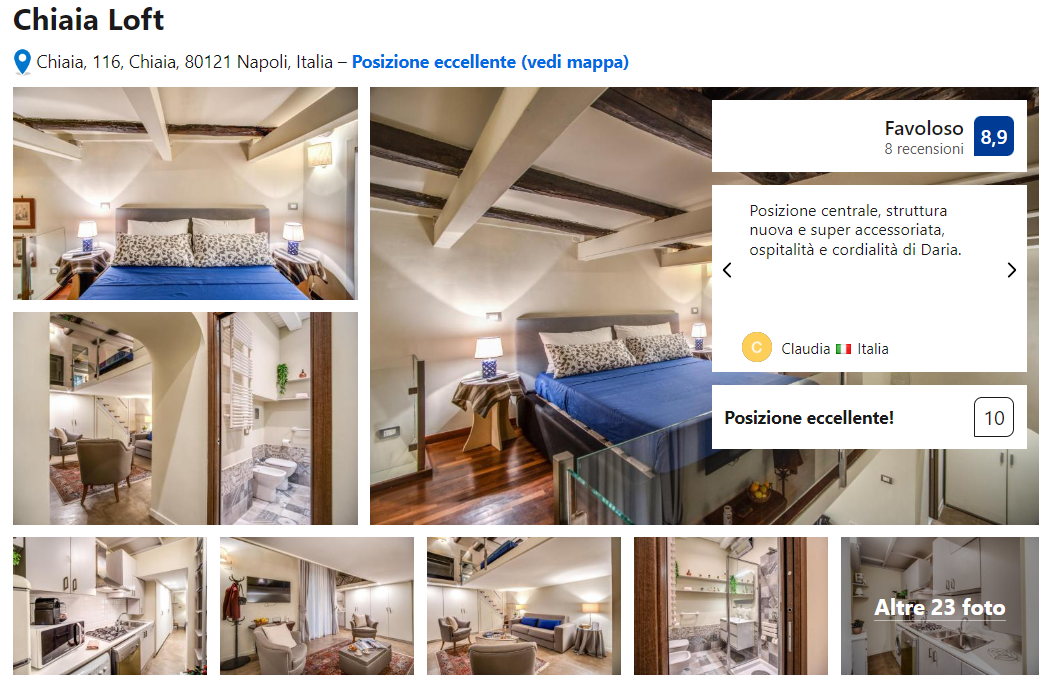This screenshot has width=1052, height=685.
Task: Click the blue map pin icon
Action: point(22,62)
